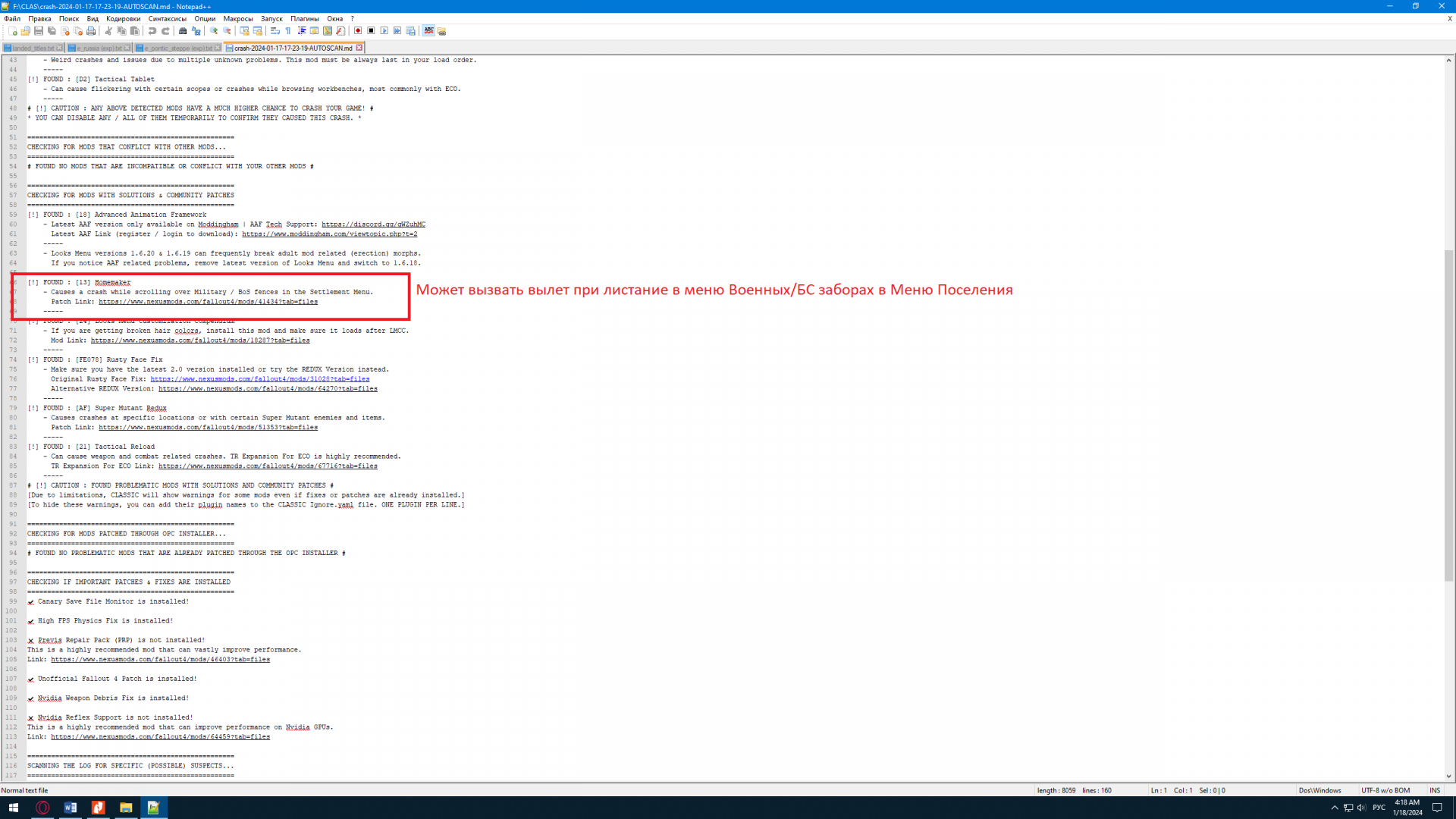Click the Play macro icon
Screen dimensions: 1456x819
click(x=384, y=31)
